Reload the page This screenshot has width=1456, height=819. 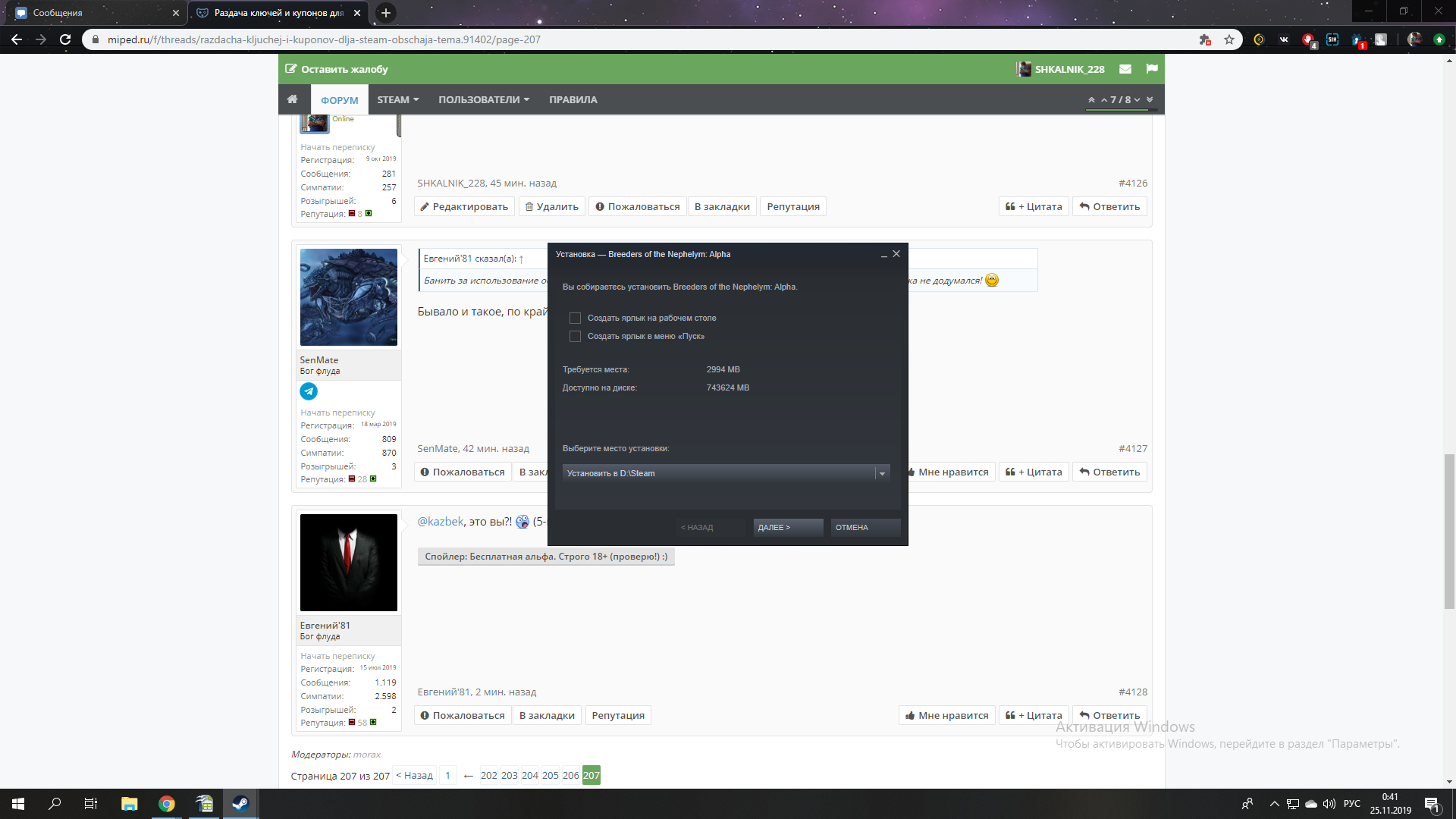65,39
